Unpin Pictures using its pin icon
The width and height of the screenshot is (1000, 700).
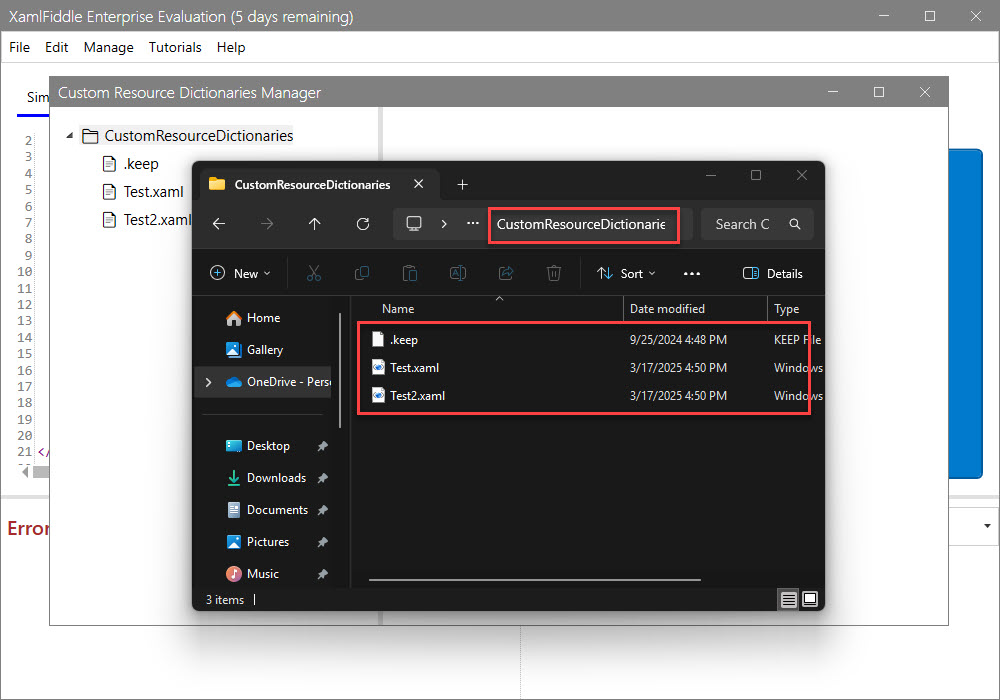(x=323, y=542)
